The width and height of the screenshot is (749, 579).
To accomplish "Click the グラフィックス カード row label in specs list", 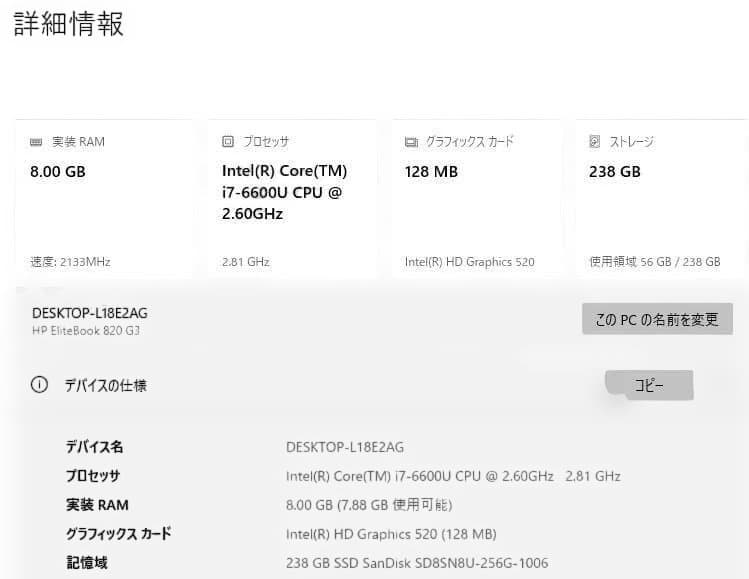I will click(118, 534).
